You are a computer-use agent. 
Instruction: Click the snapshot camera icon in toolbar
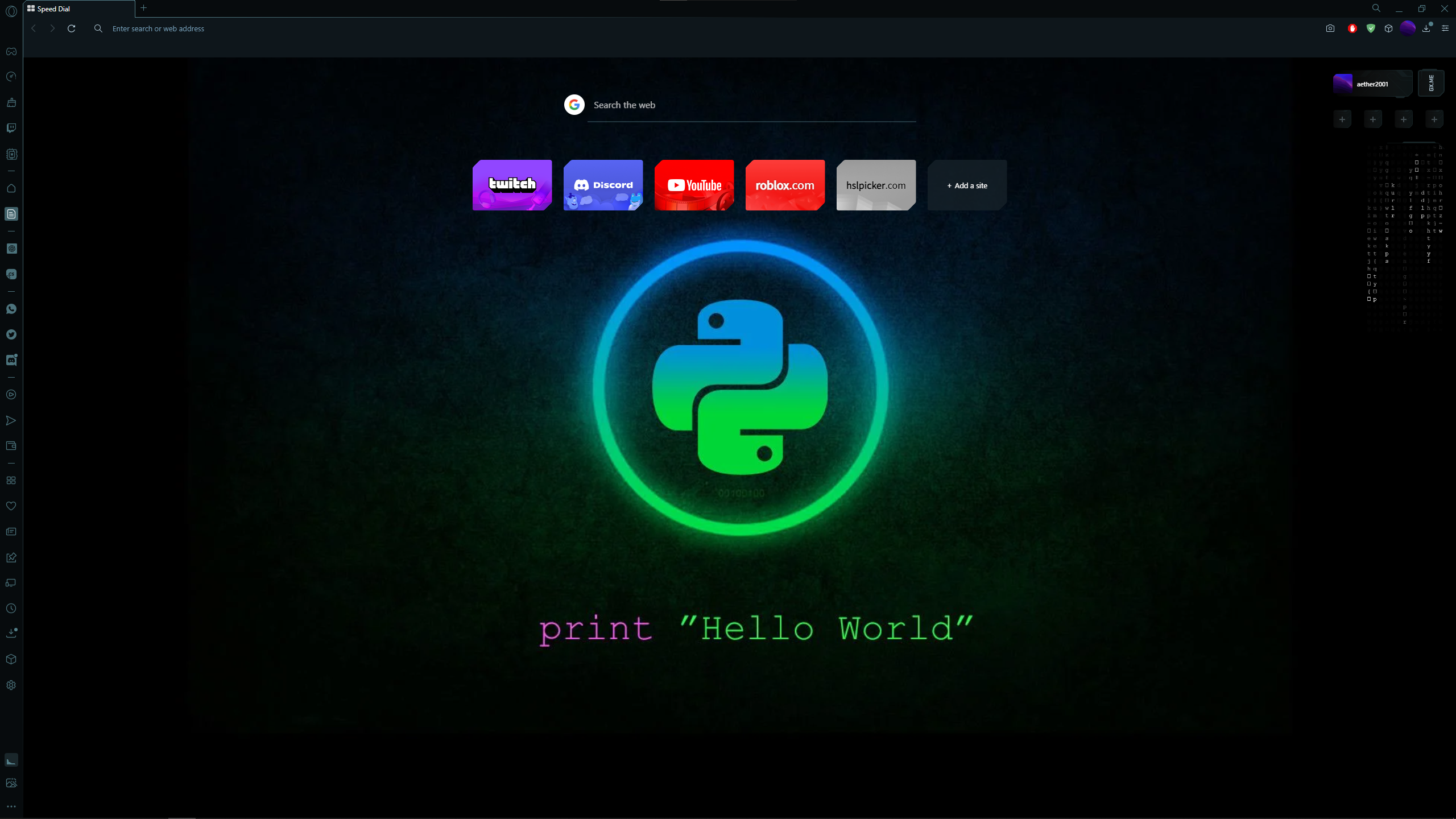[x=1330, y=28]
